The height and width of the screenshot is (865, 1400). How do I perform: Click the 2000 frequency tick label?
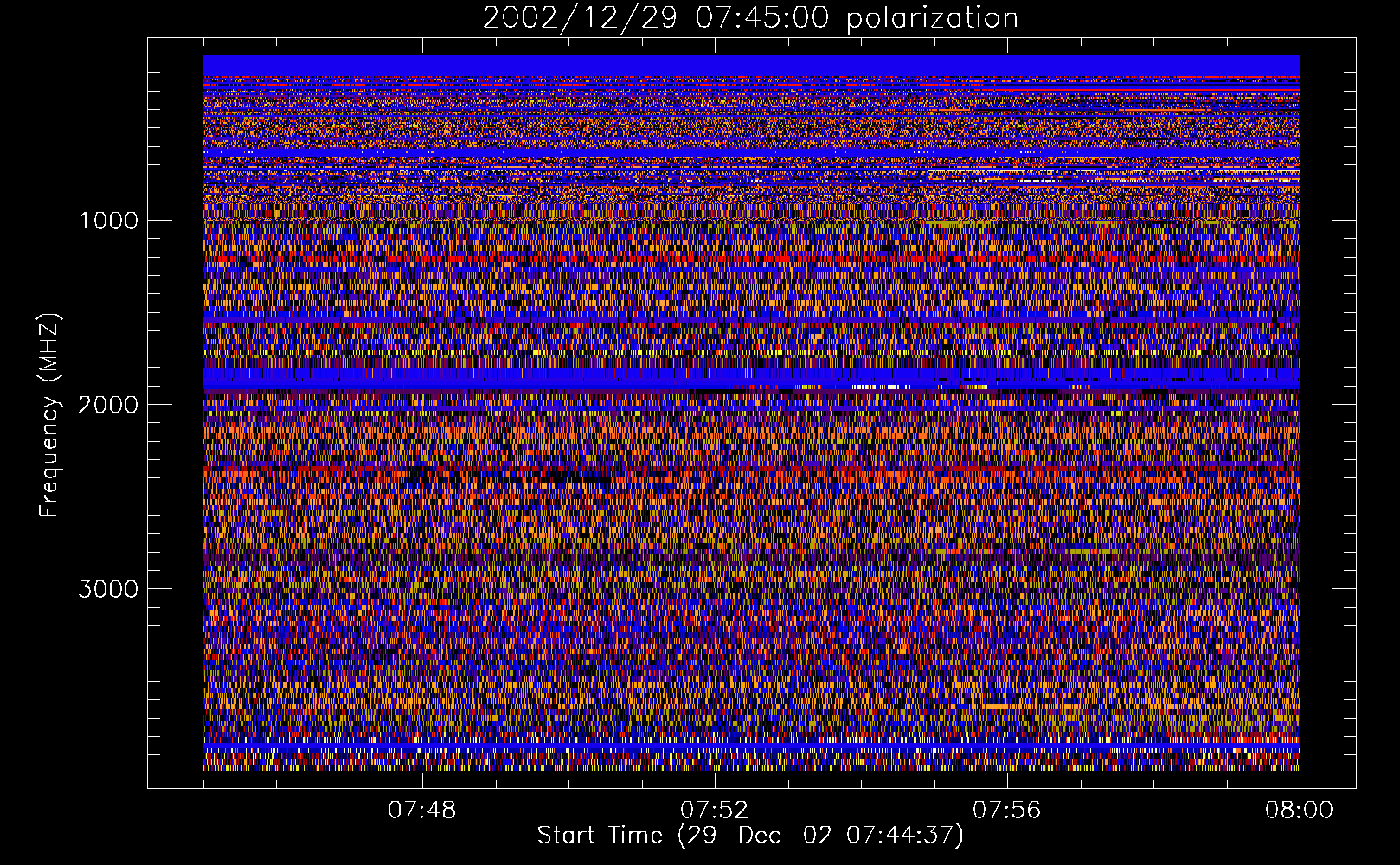pyautogui.click(x=108, y=405)
